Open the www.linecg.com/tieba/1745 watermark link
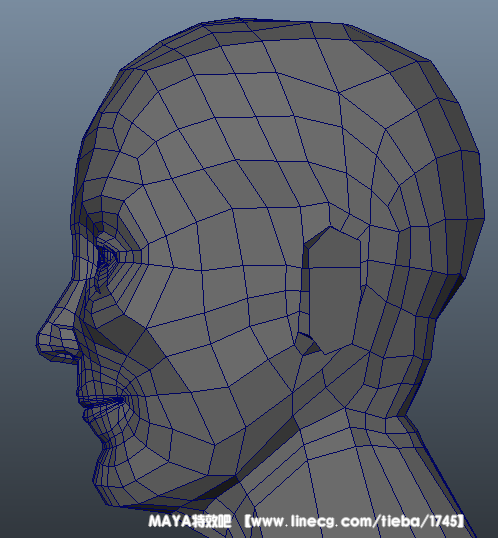Viewport: 498px width, 538px height. point(354,521)
